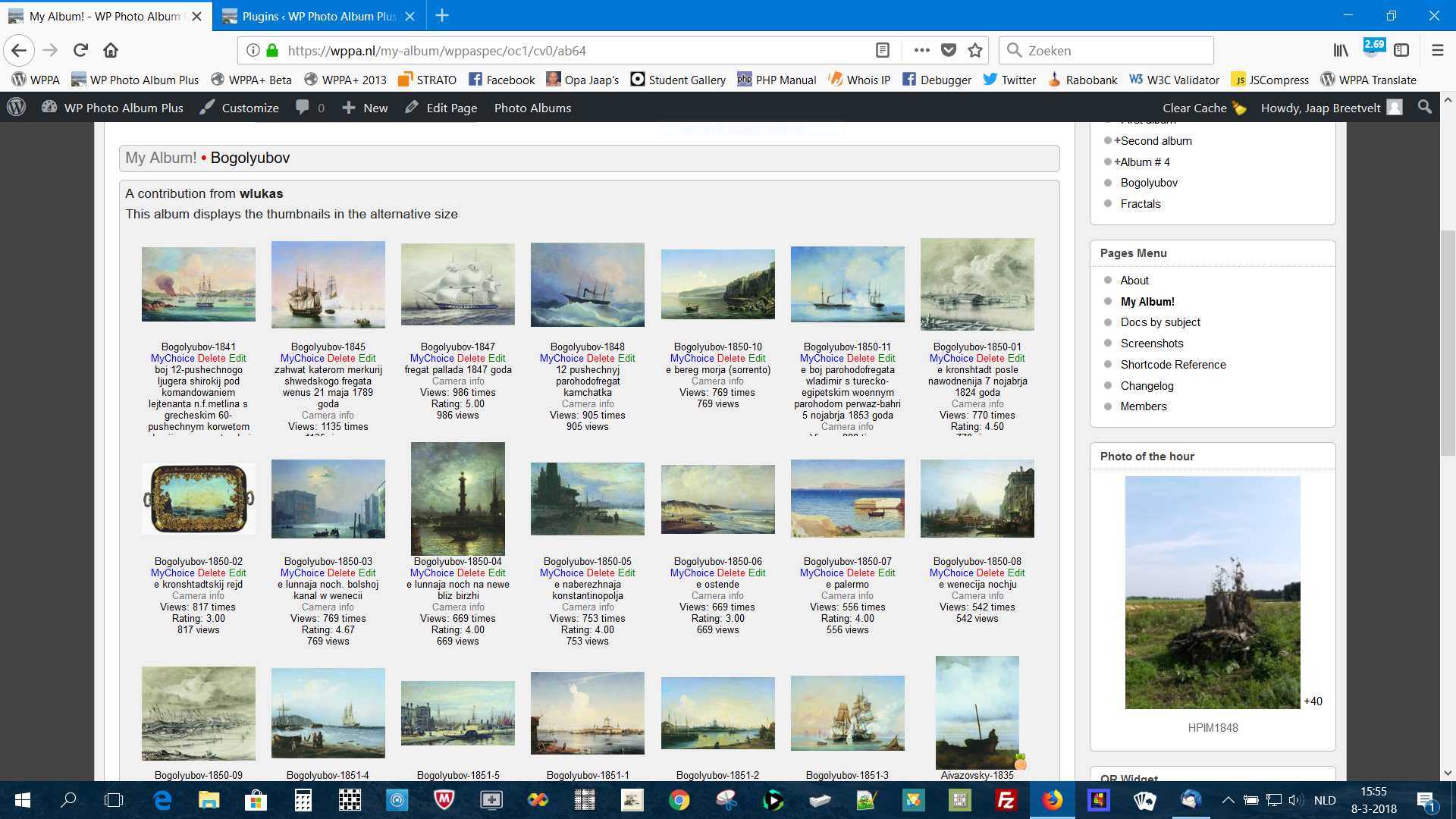Click Edit under Bogolyubov-1850-08

(x=1016, y=573)
